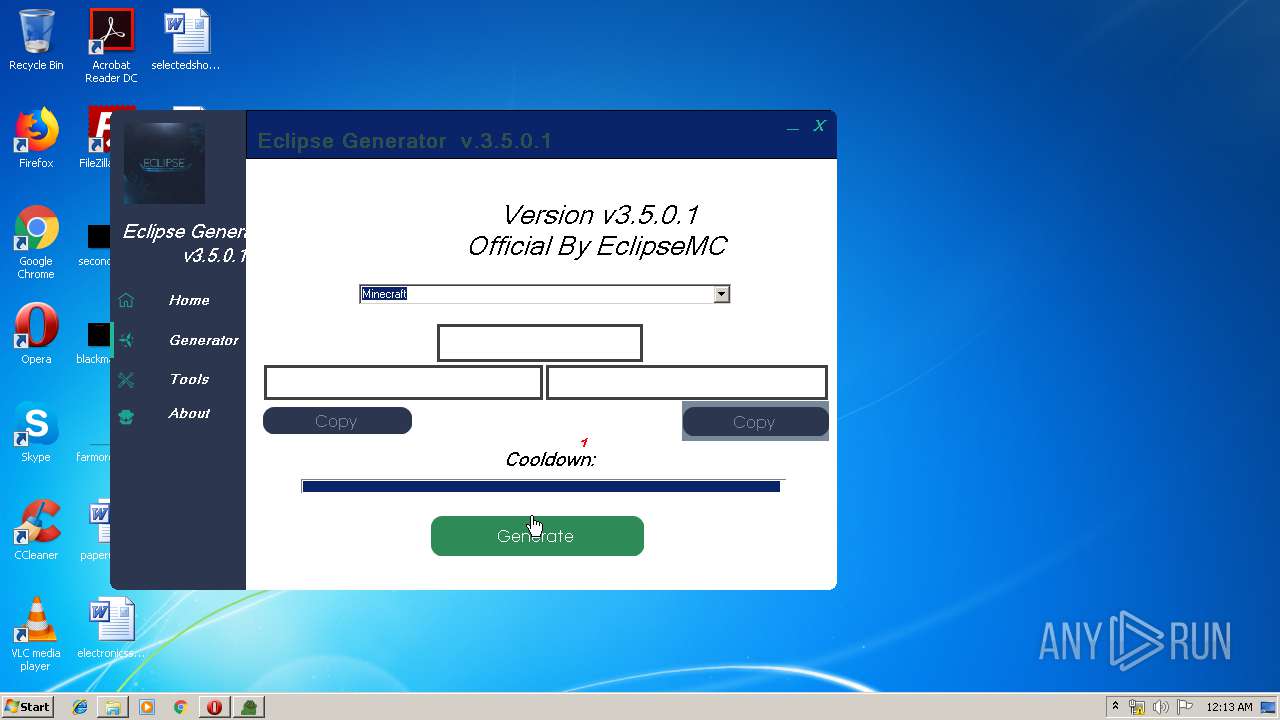Image resolution: width=1280 pixels, height=720 pixels.
Task: Click the Generator rocket icon in sidebar
Action: coord(125,340)
